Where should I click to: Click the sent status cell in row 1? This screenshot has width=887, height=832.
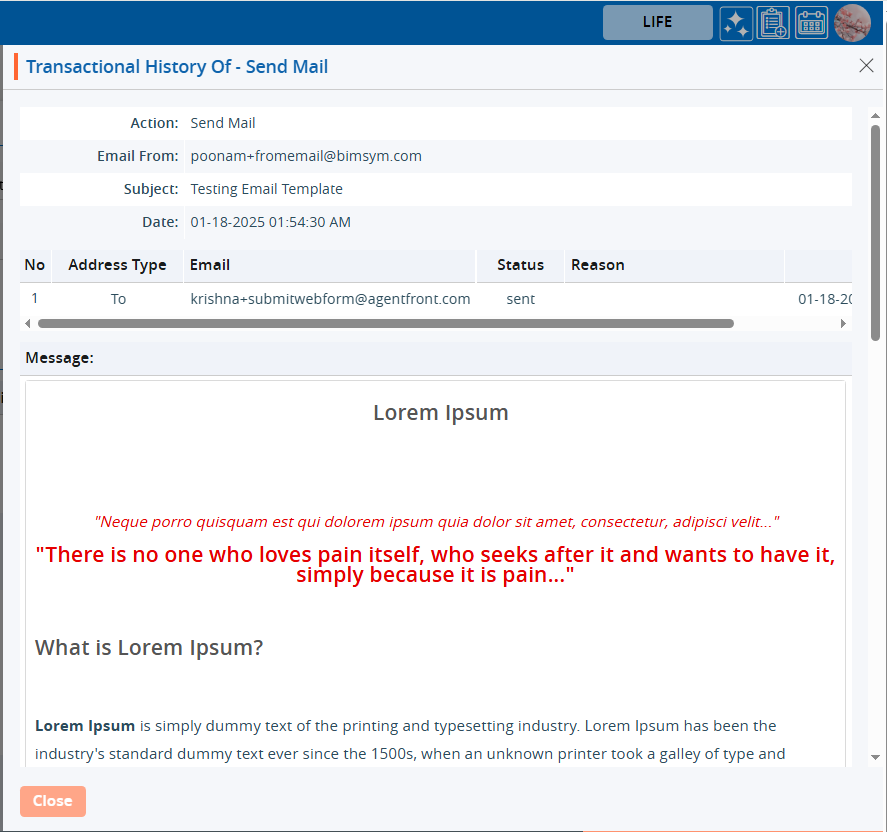(x=520, y=299)
